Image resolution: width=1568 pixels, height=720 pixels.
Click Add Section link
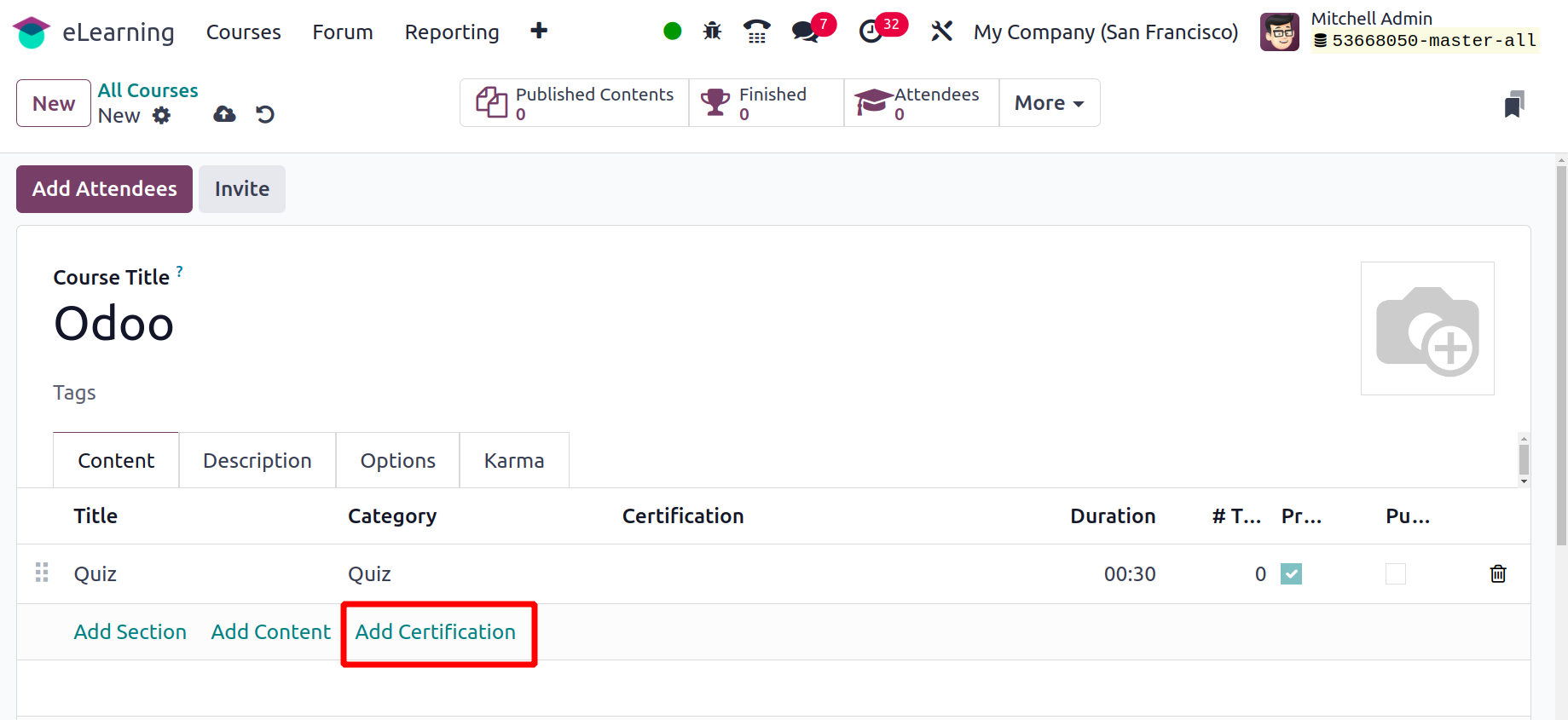130,631
